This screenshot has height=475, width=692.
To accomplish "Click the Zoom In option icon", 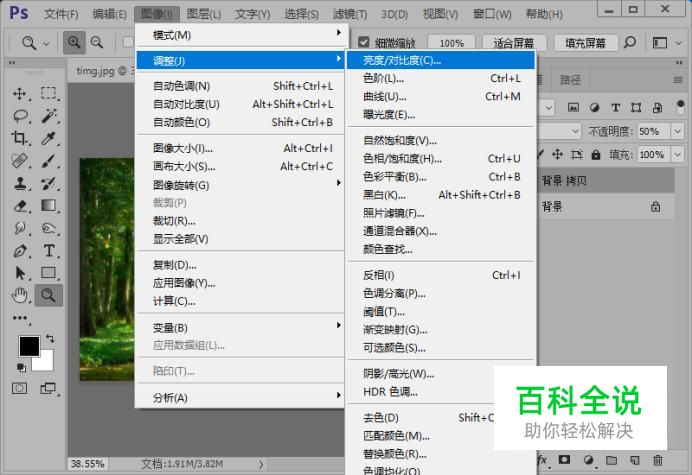I will click(x=74, y=42).
